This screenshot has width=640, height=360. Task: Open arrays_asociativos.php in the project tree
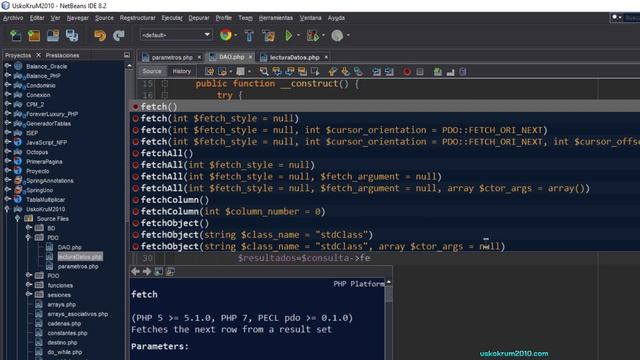click(78, 314)
